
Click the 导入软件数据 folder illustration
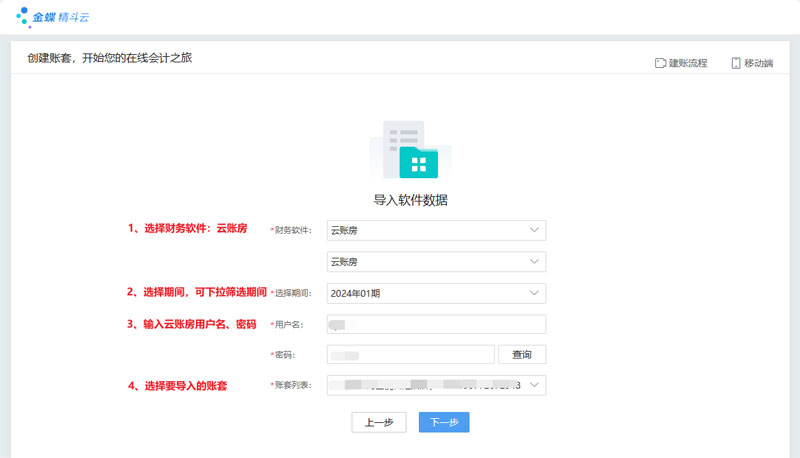click(x=411, y=149)
